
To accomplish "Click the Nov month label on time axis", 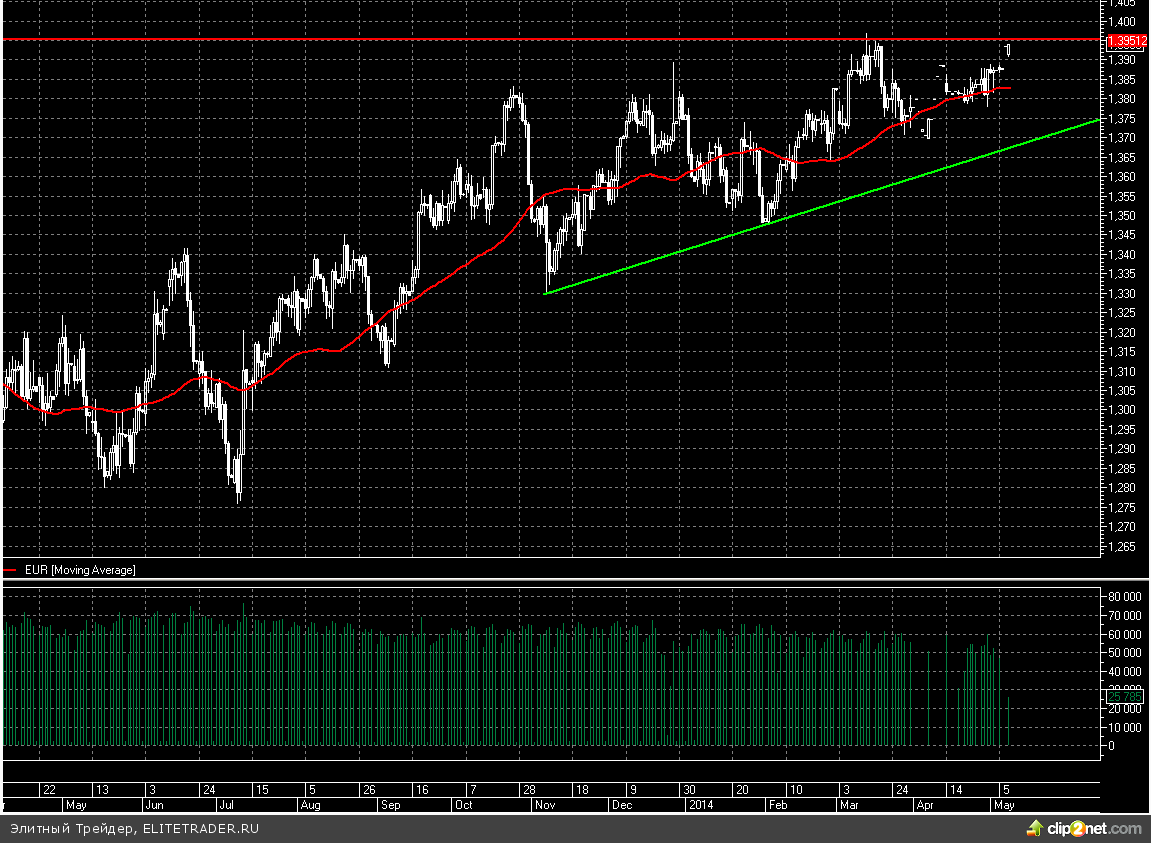I will pyautogui.click(x=546, y=804).
